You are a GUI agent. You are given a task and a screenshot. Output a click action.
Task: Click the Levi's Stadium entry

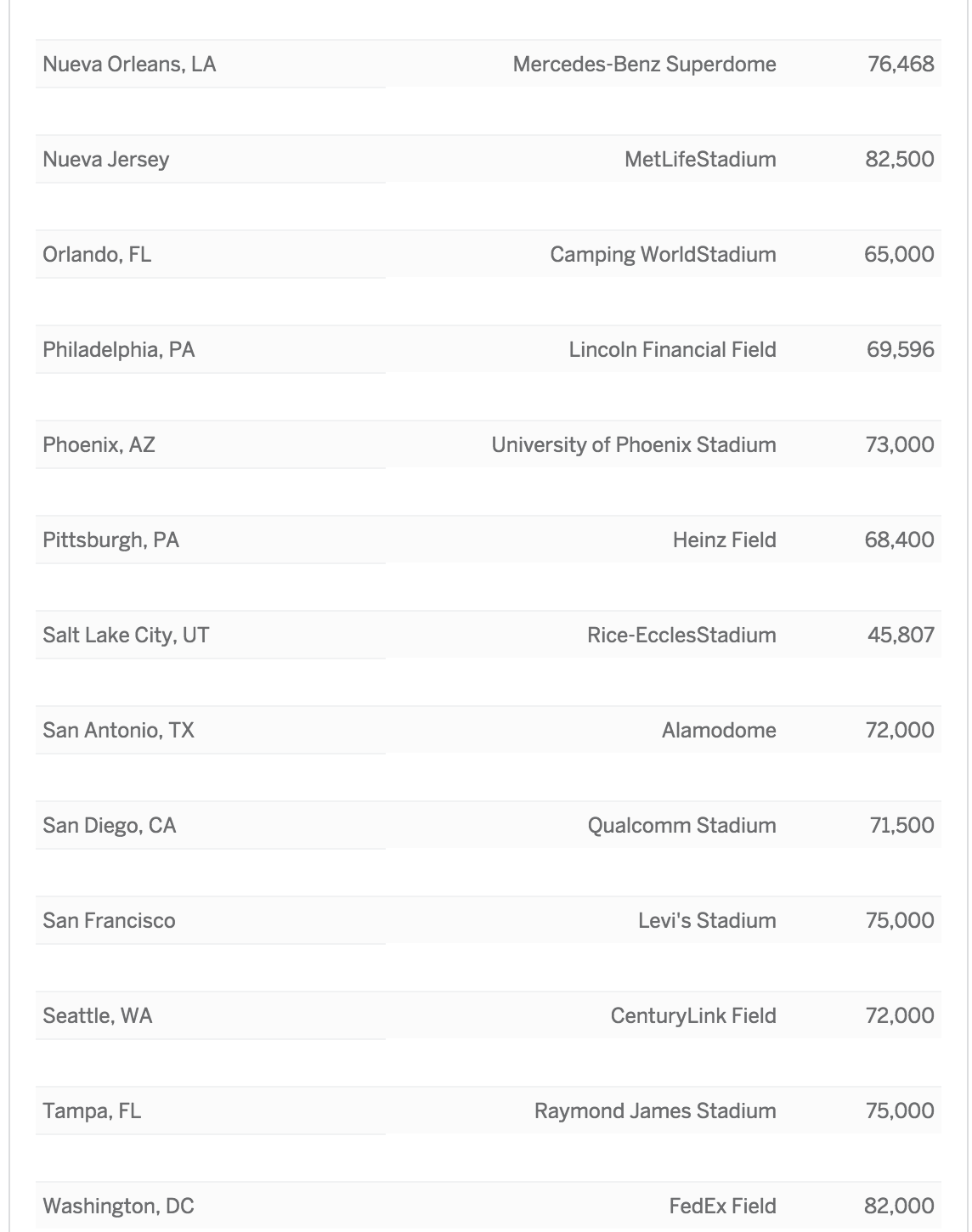(x=707, y=921)
